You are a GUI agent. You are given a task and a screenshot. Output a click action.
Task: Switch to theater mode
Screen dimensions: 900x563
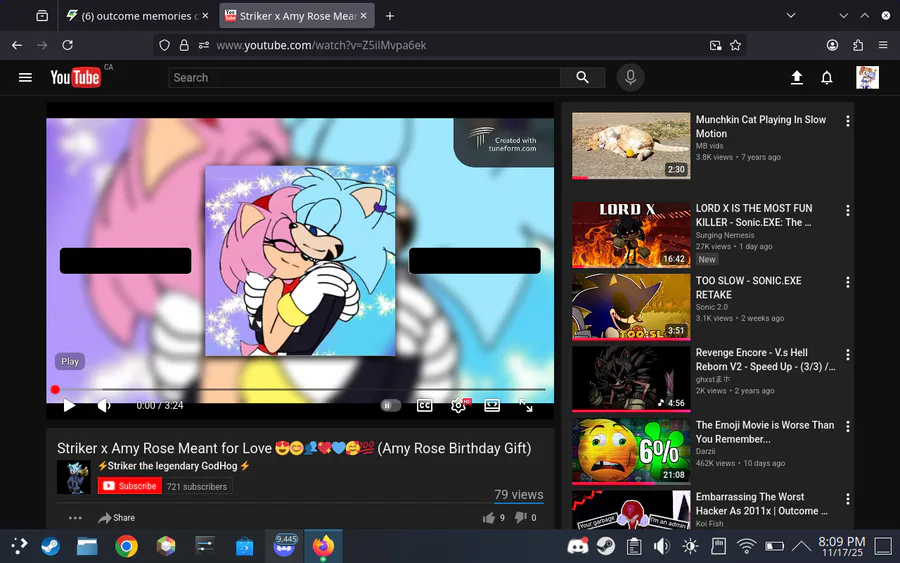[x=492, y=405]
